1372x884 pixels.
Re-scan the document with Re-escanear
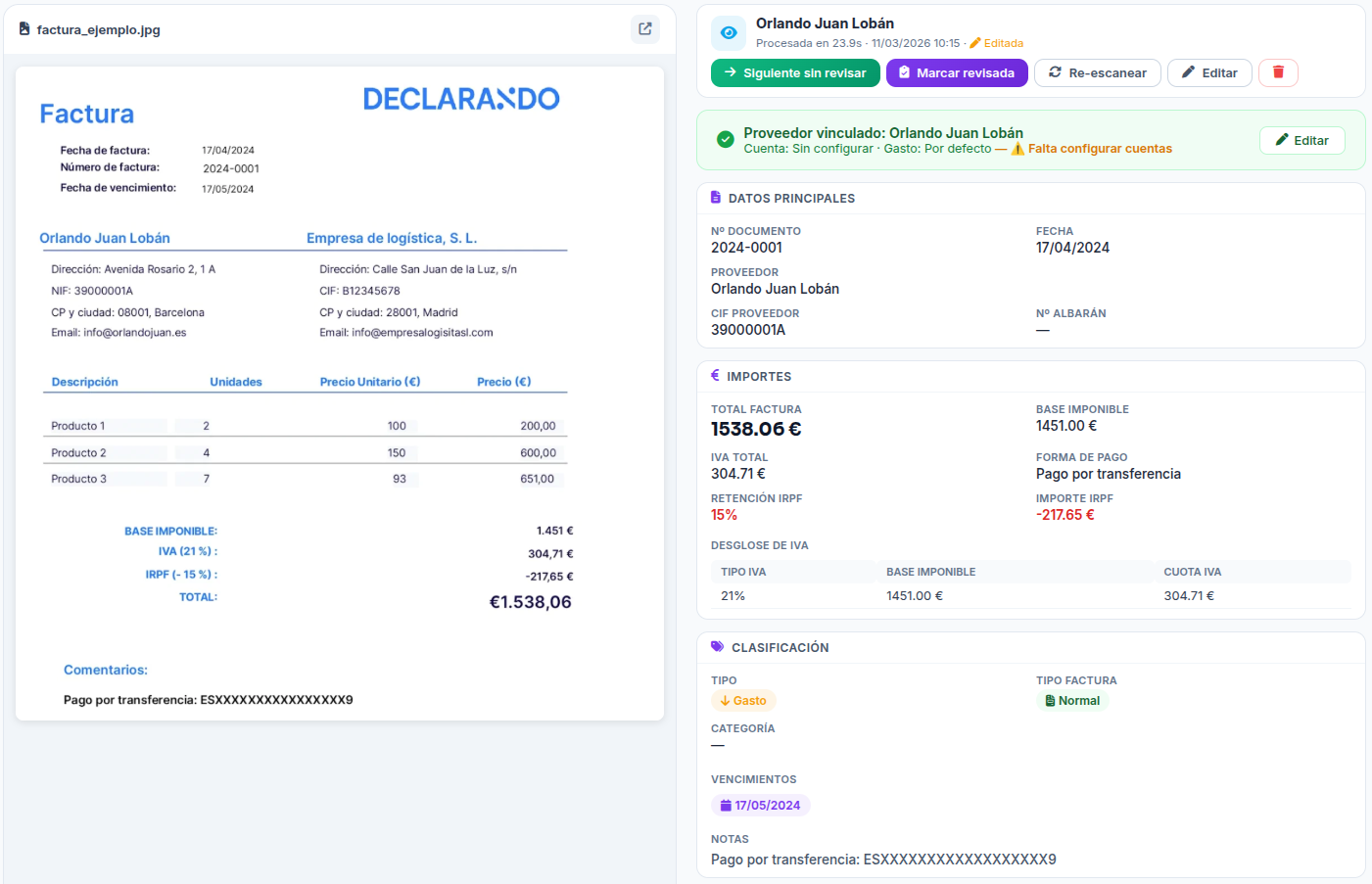(1097, 72)
